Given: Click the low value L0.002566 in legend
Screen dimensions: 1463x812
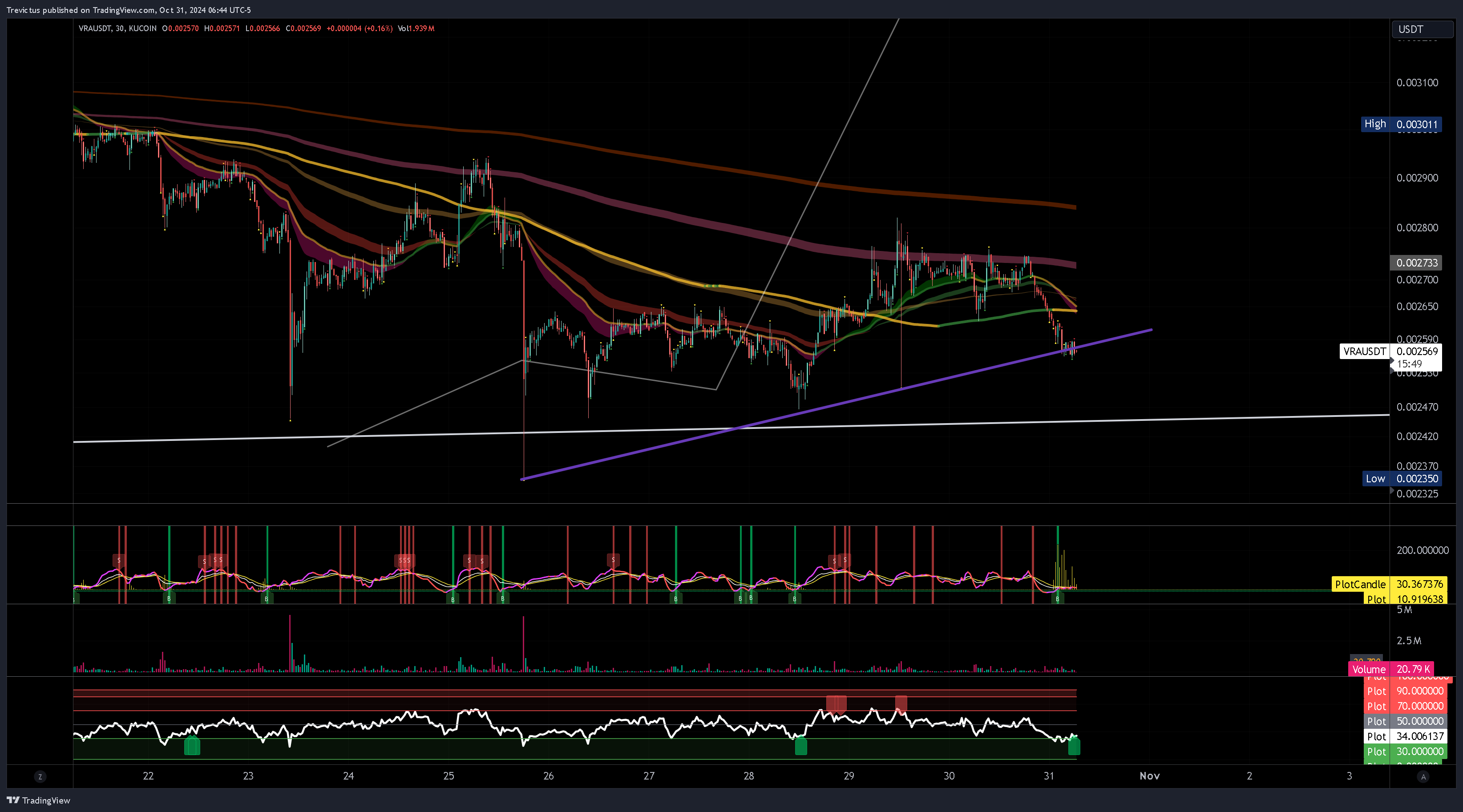Looking at the screenshot, I should coord(263,28).
